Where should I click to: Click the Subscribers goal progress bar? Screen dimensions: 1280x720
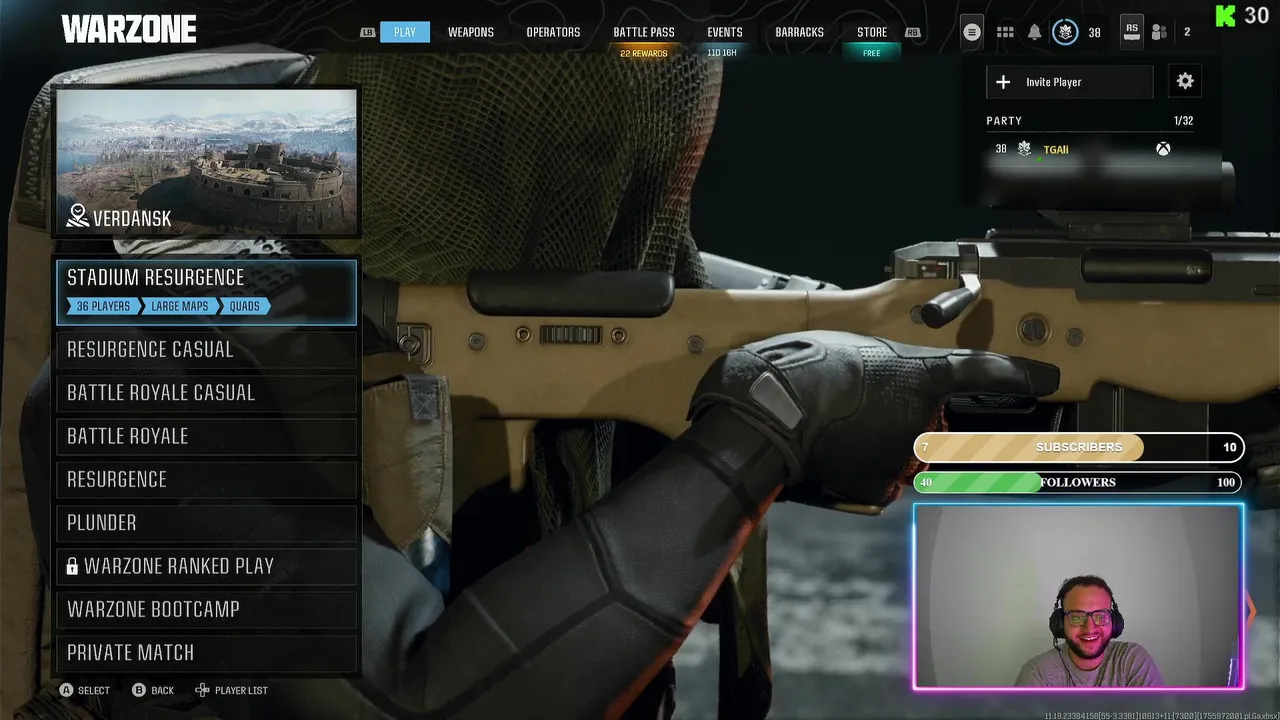[1078, 447]
